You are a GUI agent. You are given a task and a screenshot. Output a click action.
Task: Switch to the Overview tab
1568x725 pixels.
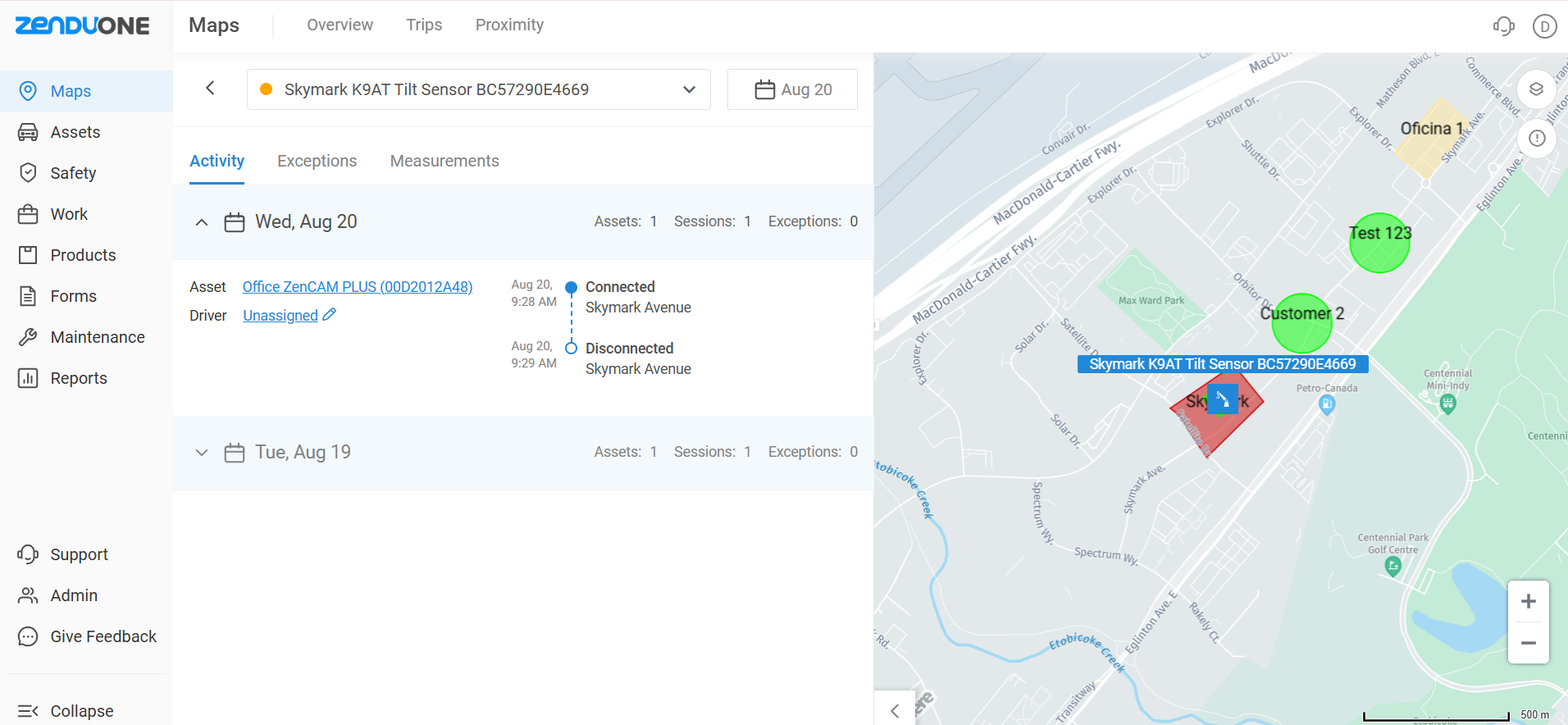click(340, 25)
